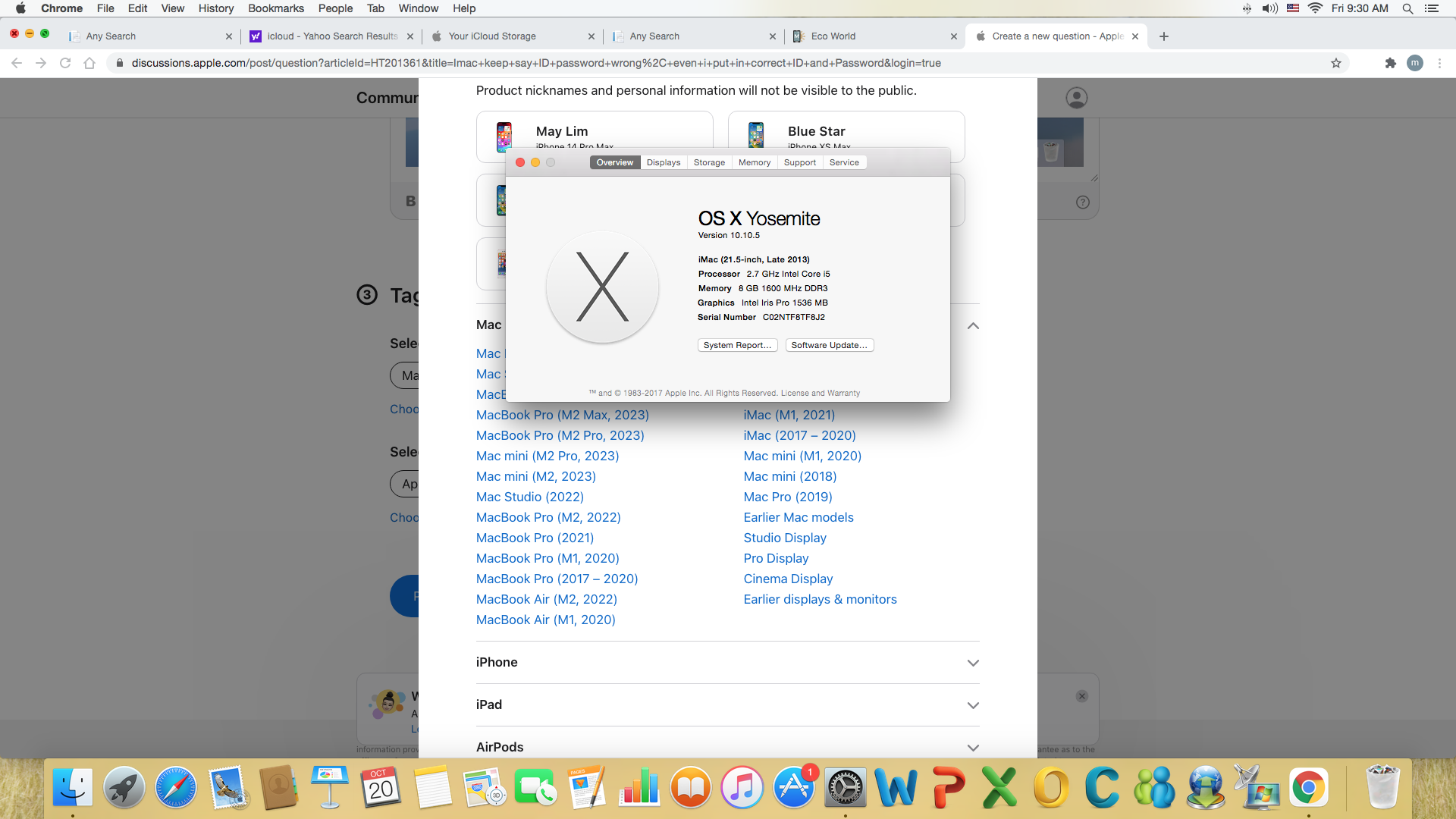Click the address bar URL field
This screenshot has width=1456, height=819.
click(535, 63)
